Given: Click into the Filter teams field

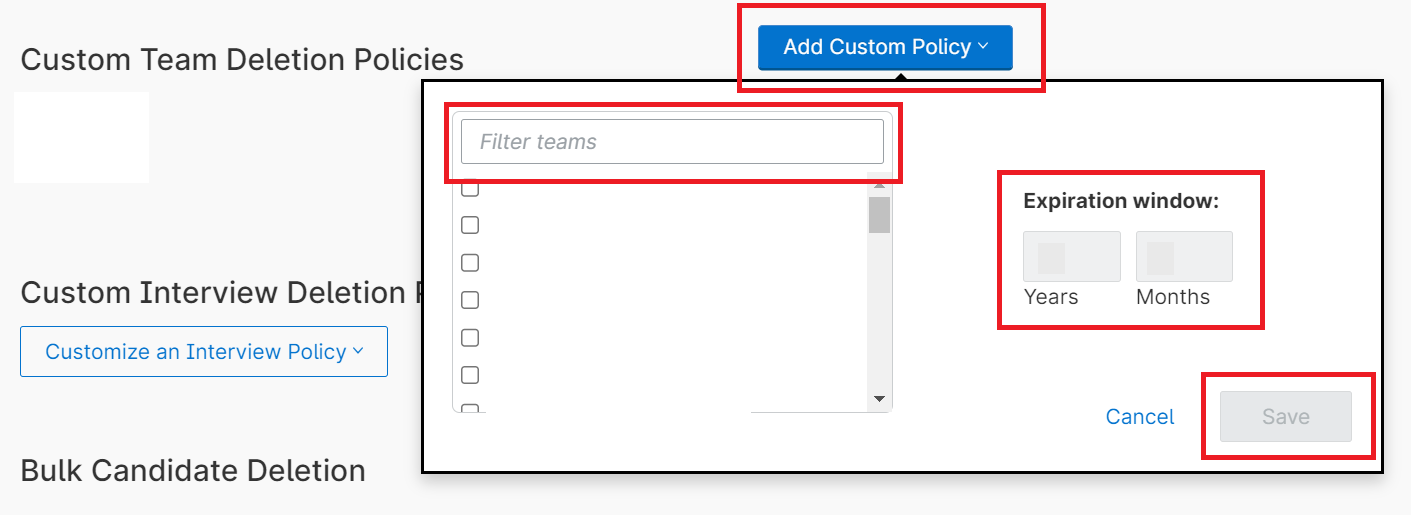Looking at the screenshot, I should [672, 142].
